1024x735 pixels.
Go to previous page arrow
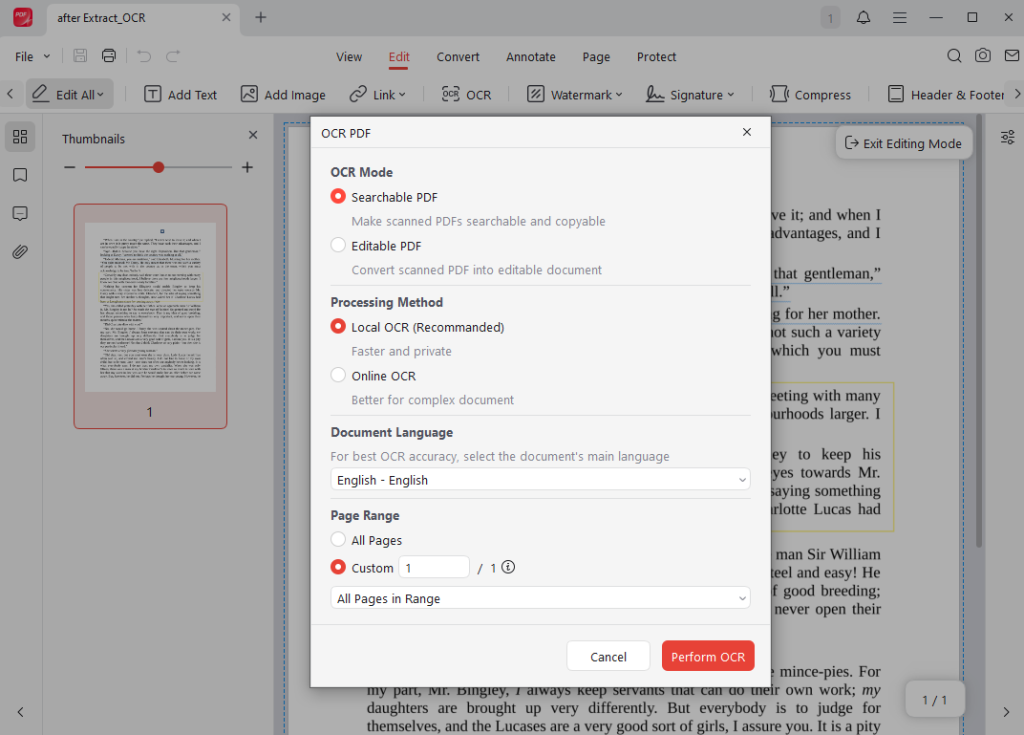pos(20,711)
